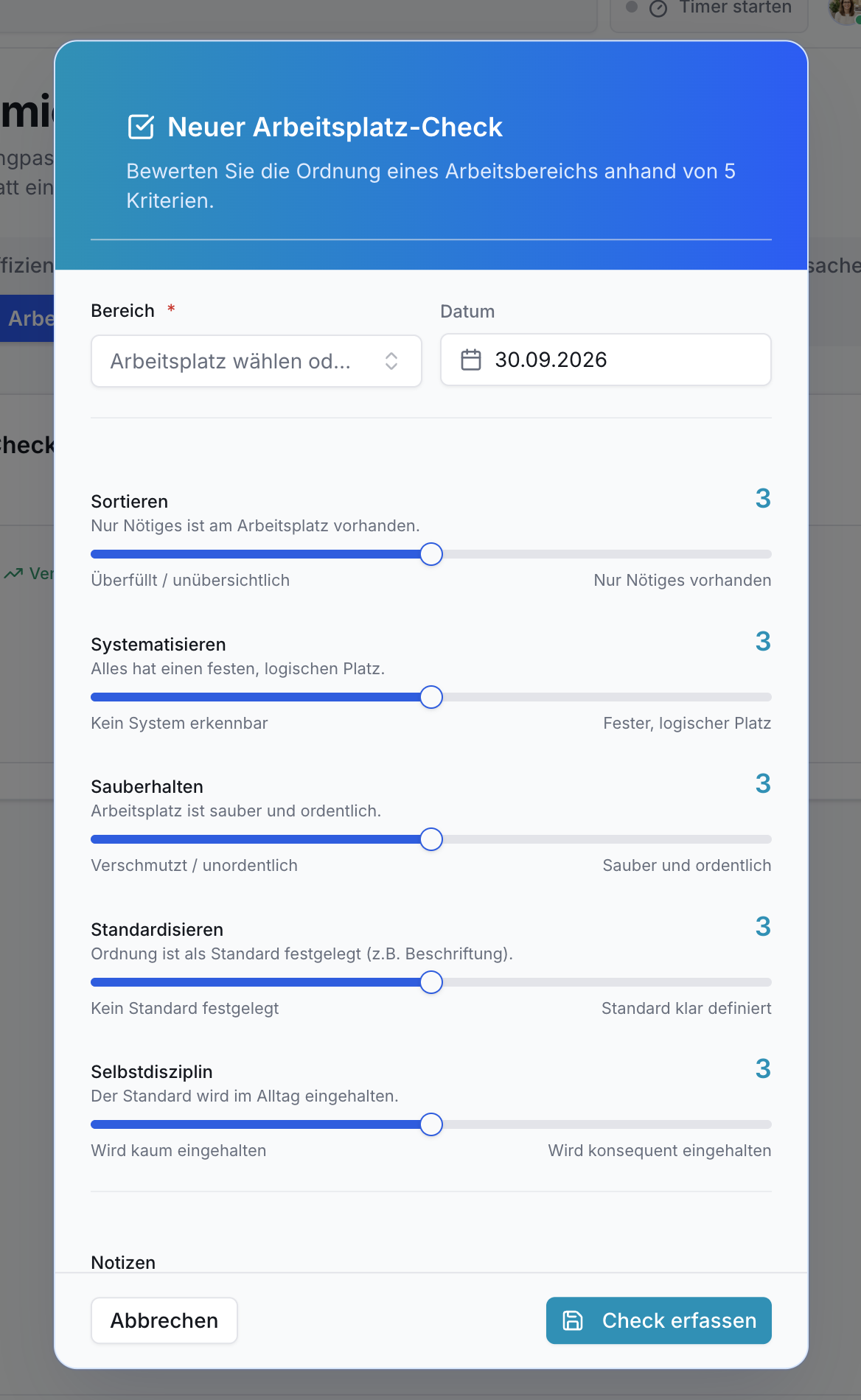Click the 'Wird konsequent eingehalten' label
861x1400 pixels.
tap(660, 1151)
